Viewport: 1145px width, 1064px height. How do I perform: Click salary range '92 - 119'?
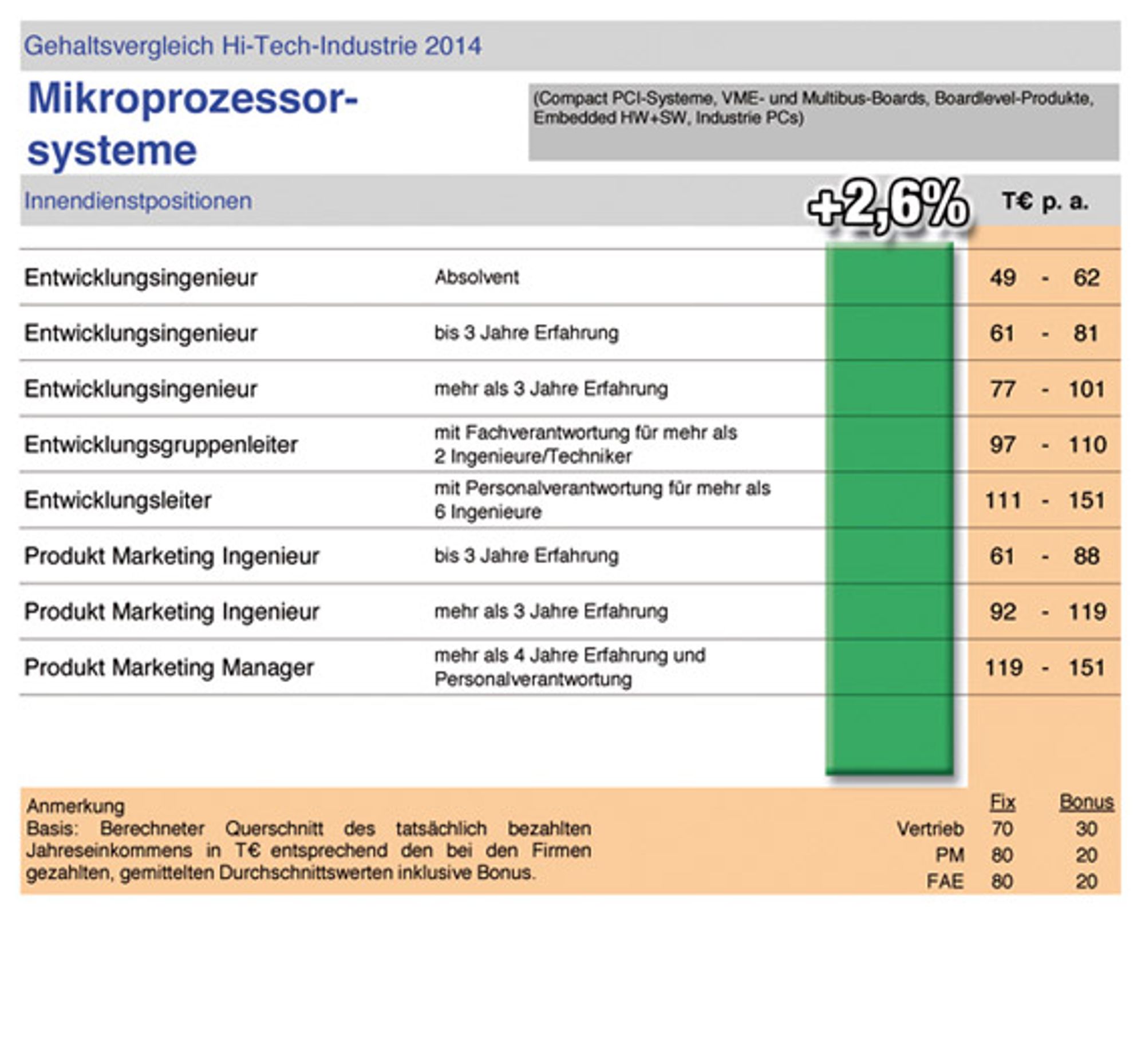pos(1048,611)
